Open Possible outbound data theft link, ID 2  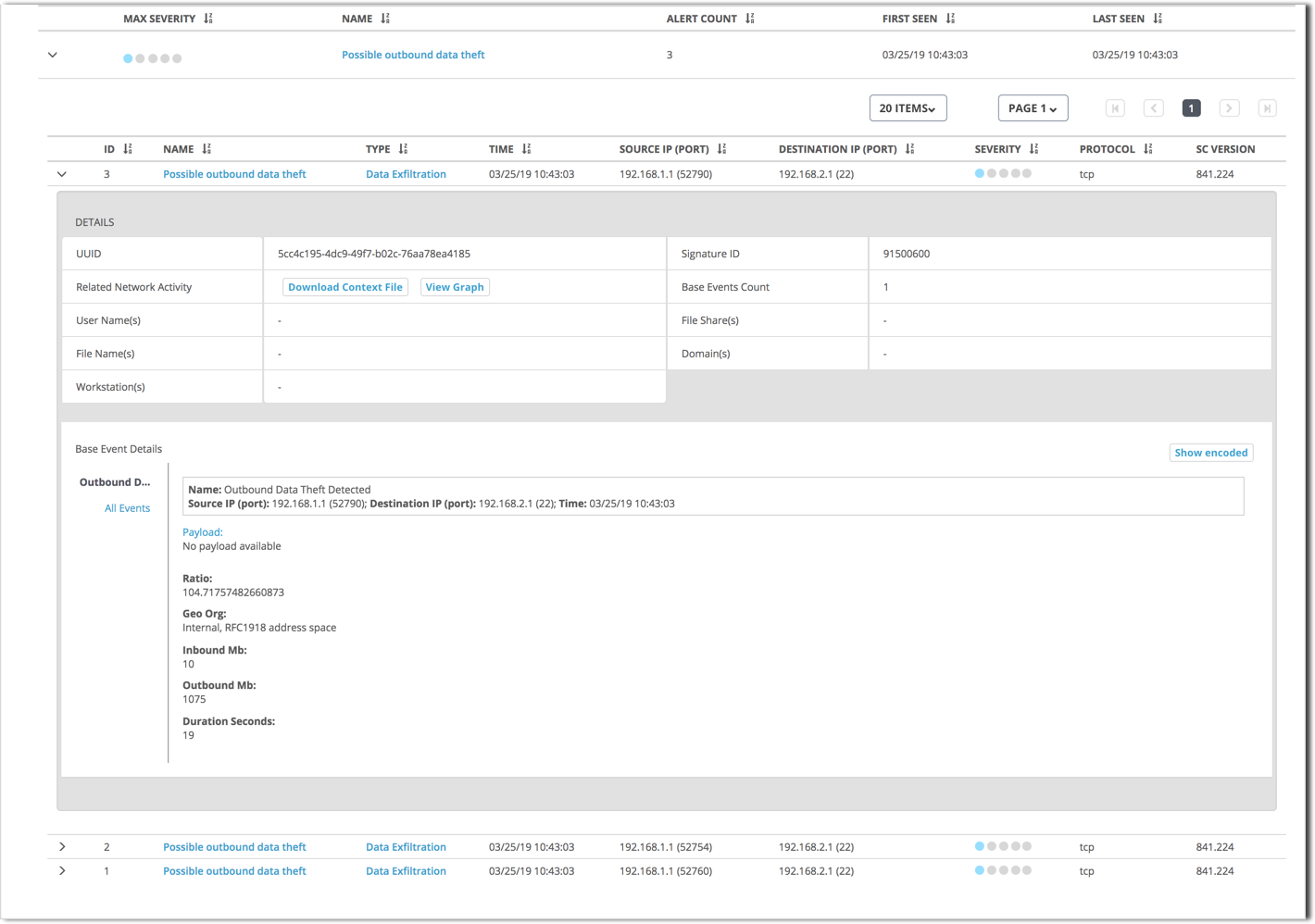234,847
